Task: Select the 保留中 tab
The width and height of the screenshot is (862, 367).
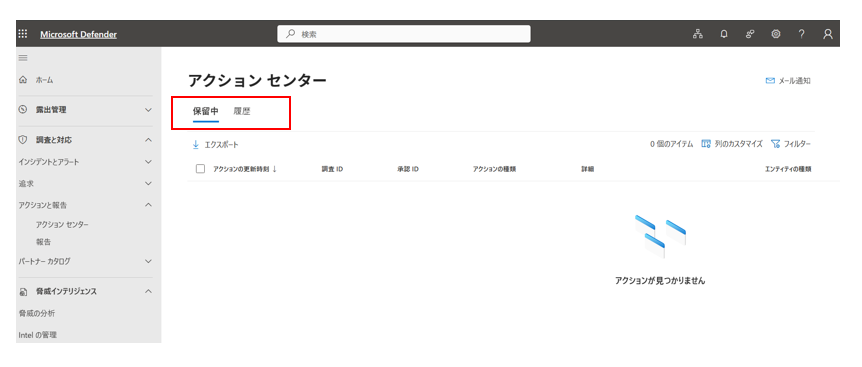Action: coord(206,111)
